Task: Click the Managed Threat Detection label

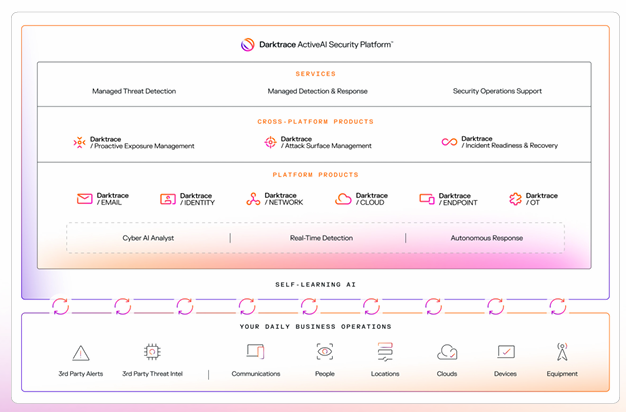Action: click(134, 91)
